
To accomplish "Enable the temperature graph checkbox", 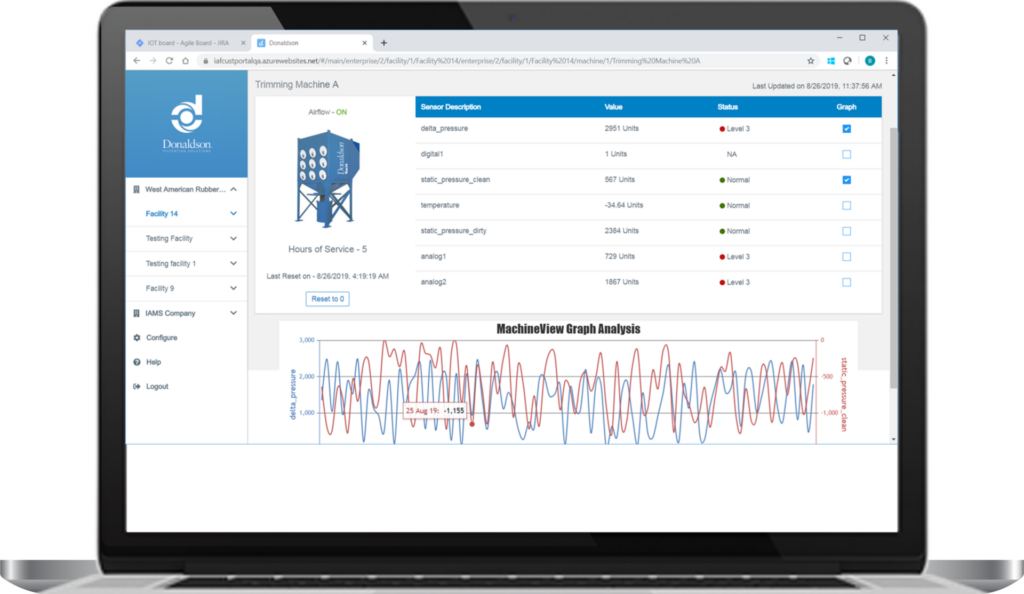I will (847, 206).
